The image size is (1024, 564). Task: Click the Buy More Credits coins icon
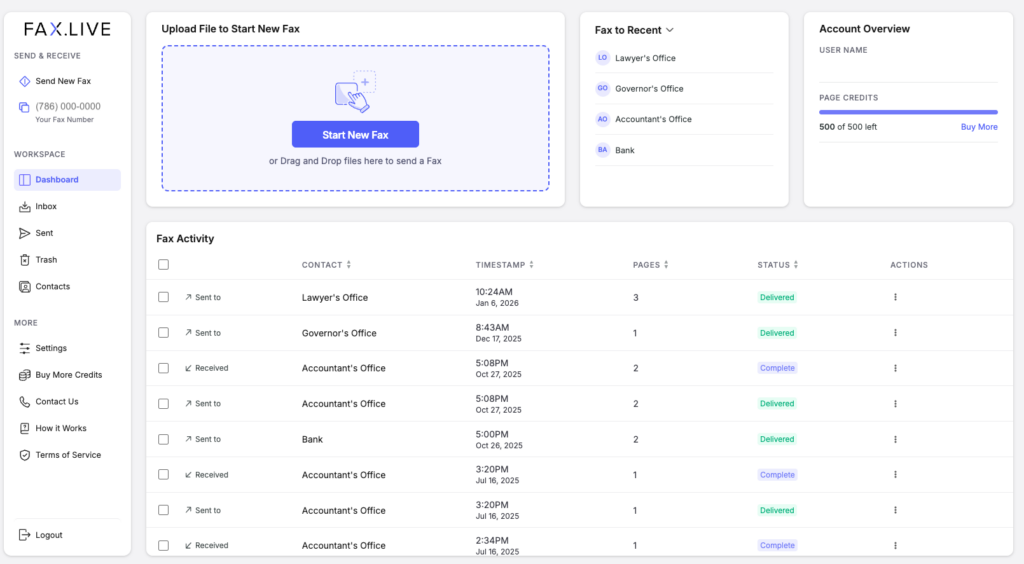tap(25, 375)
